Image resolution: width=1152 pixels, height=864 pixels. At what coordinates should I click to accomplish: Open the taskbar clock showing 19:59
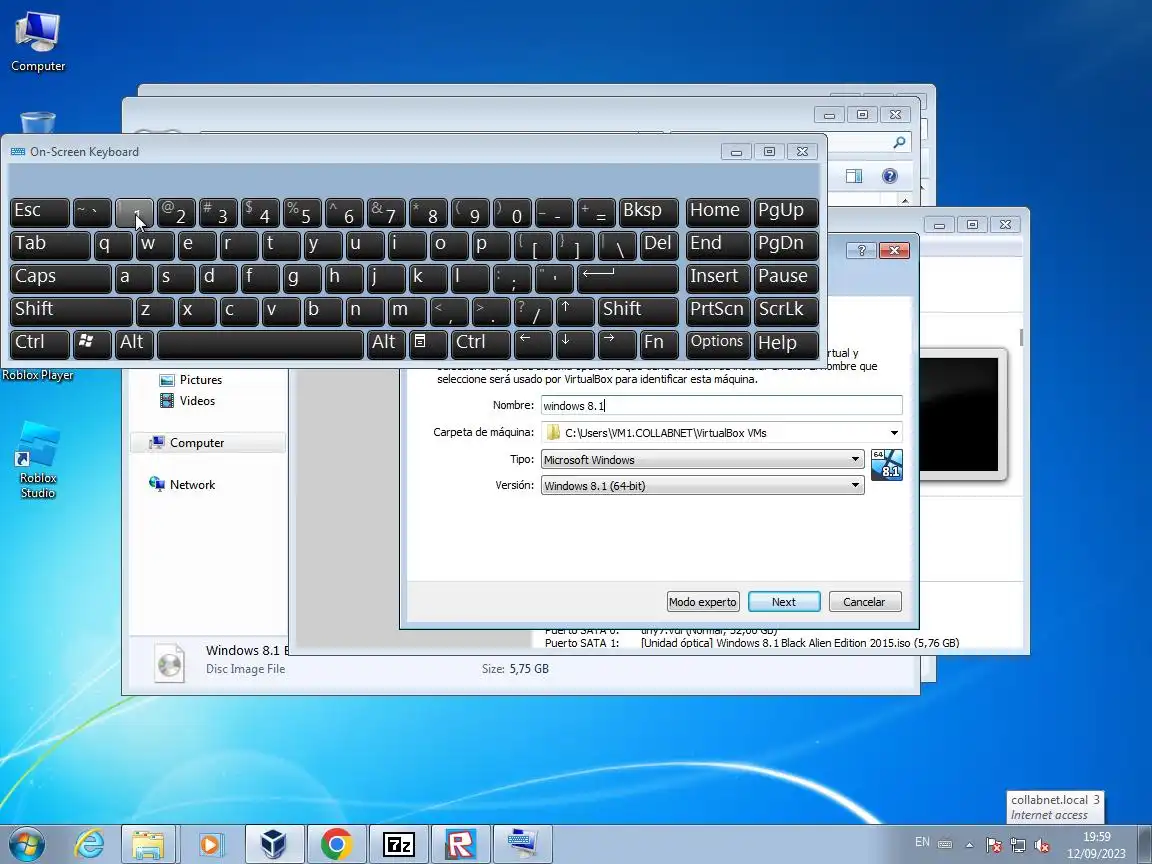1096,845
